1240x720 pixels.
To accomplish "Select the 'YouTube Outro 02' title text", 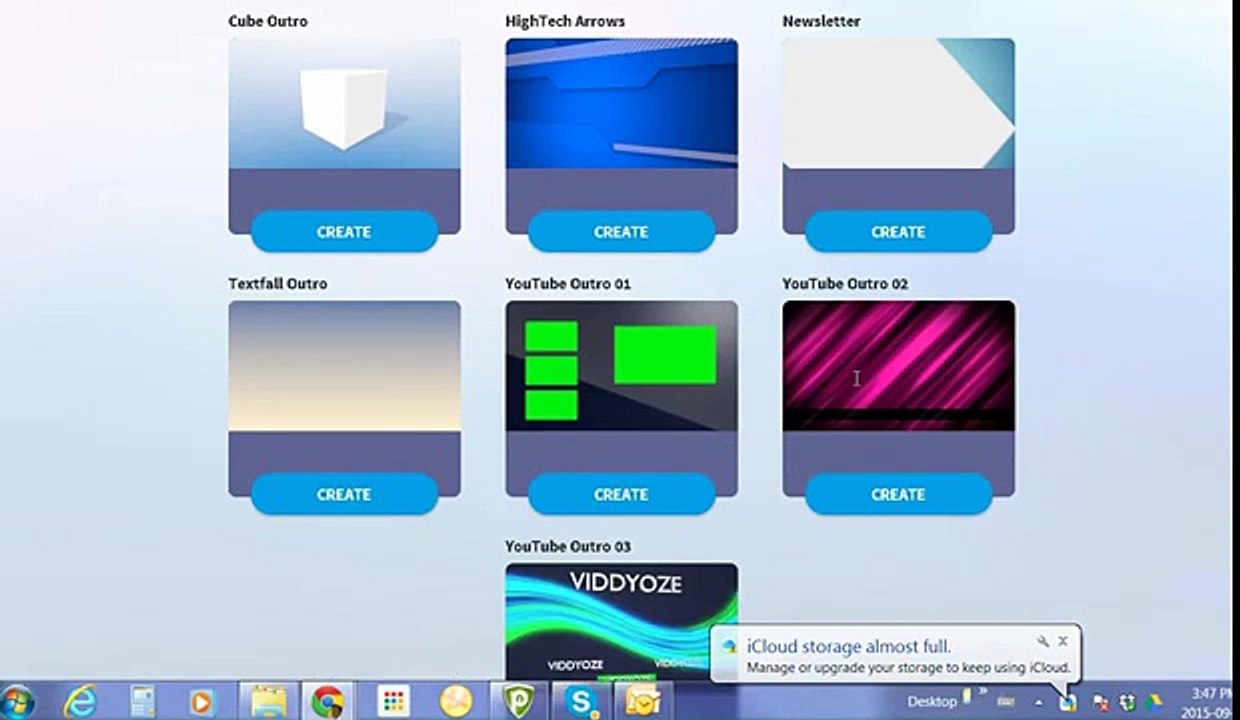I will (x=845, y=284).
